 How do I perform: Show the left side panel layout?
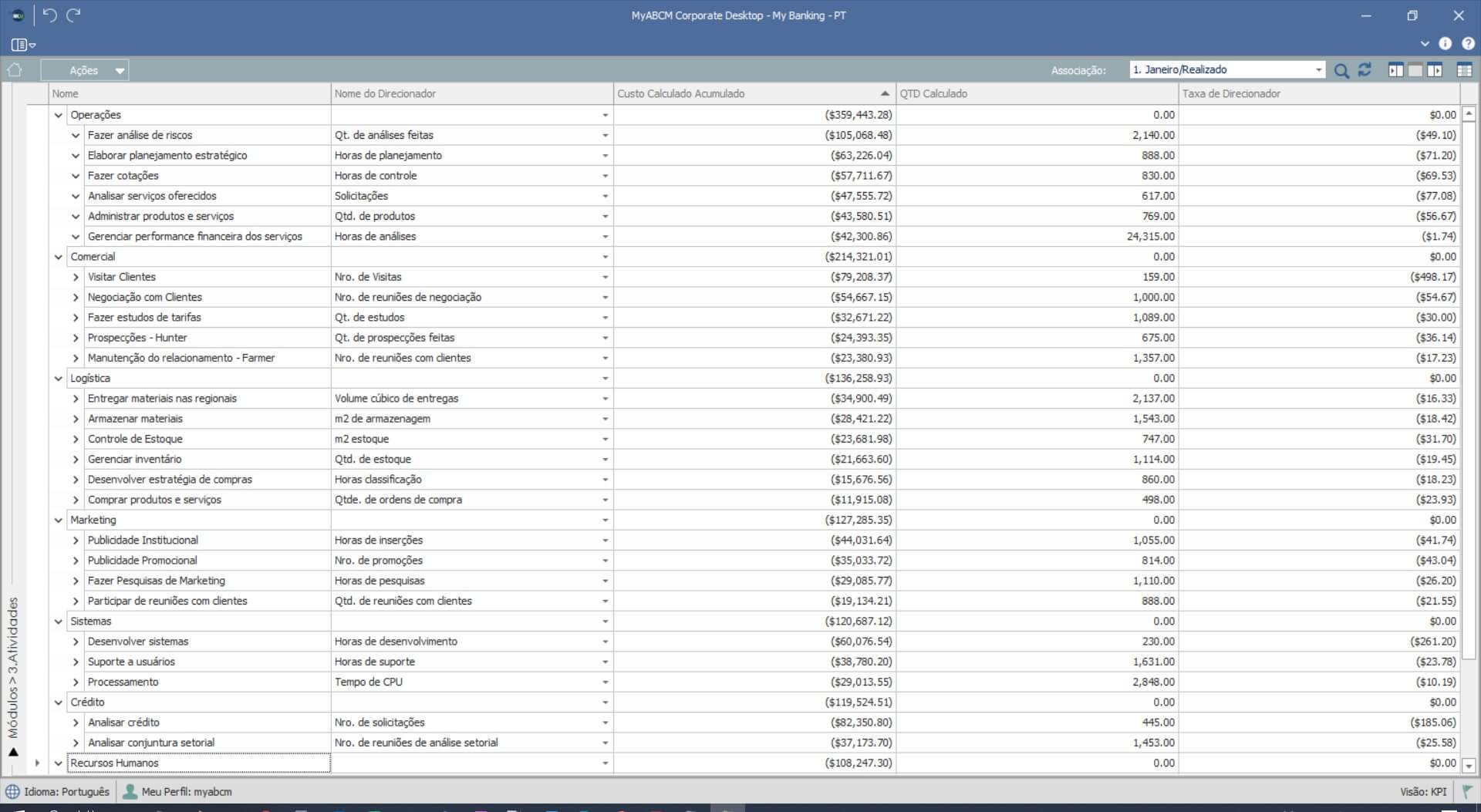1396,70
